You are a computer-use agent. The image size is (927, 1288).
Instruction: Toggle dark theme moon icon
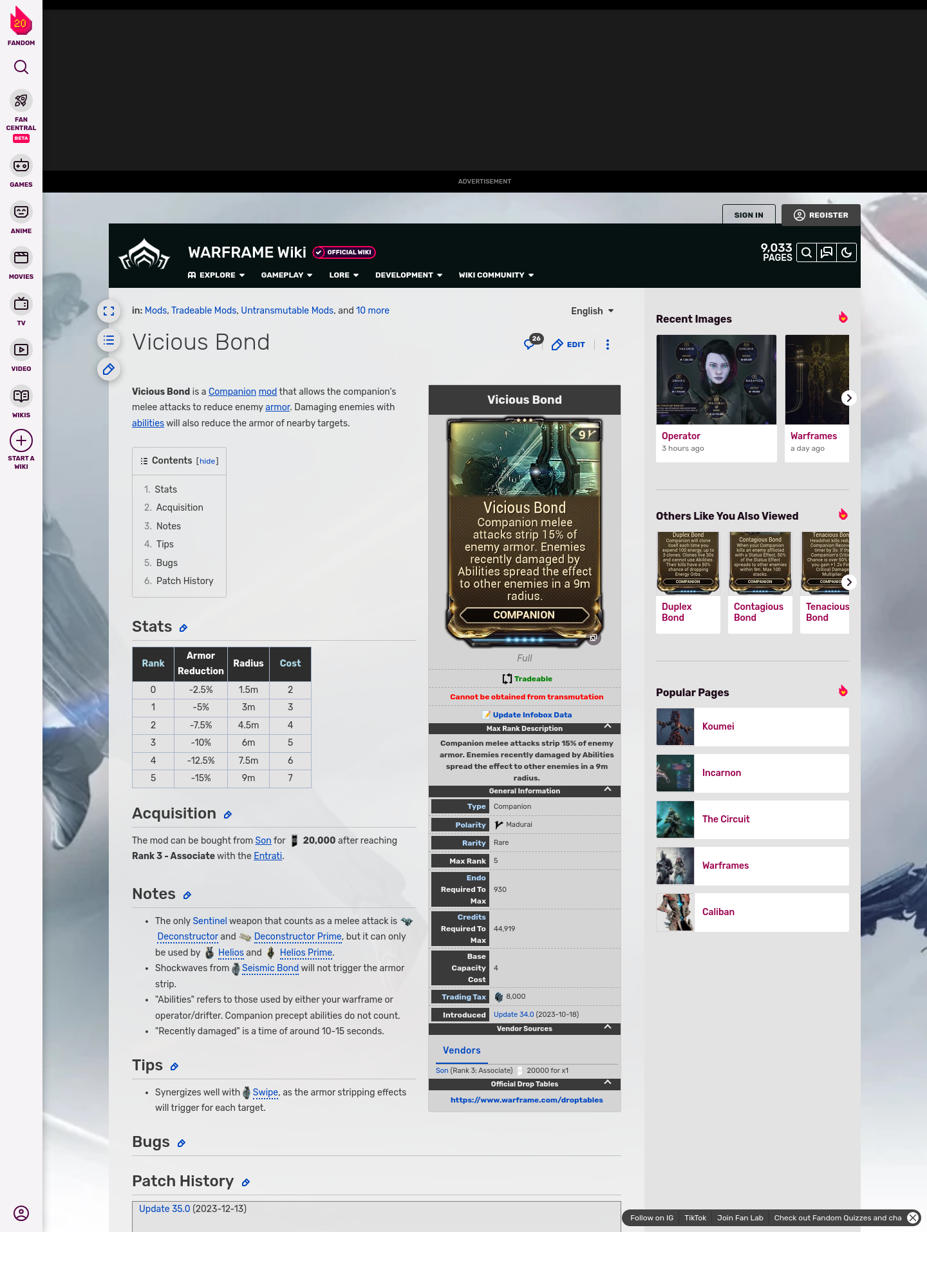(847, 252)
